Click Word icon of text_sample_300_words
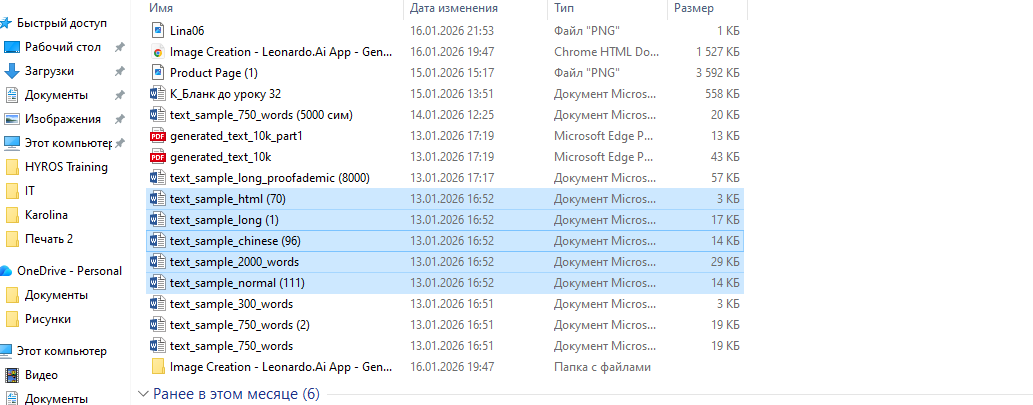This screenshot has width=1033, height=405. point(157,304)
